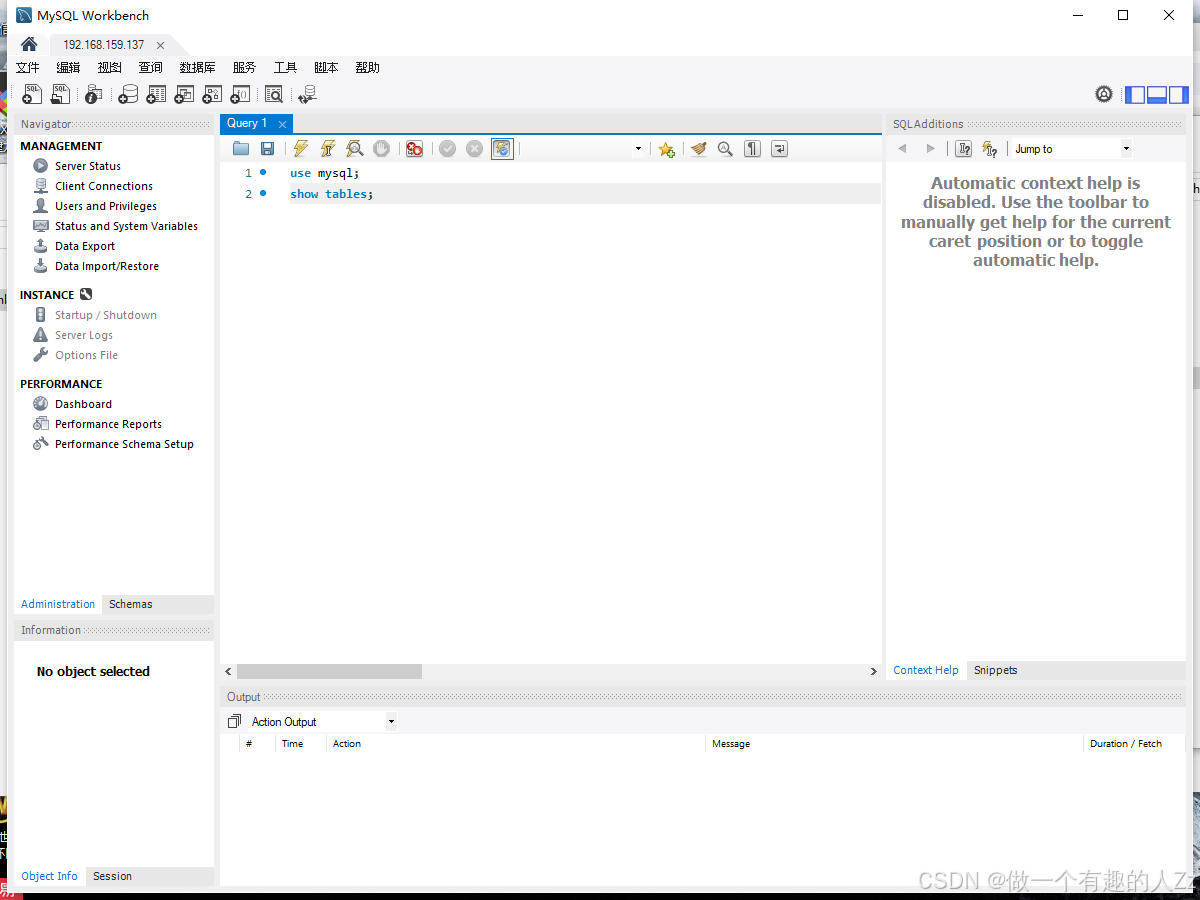
Task: Open Client Connections
Action: pyautogui.click(x=103, y=186)
